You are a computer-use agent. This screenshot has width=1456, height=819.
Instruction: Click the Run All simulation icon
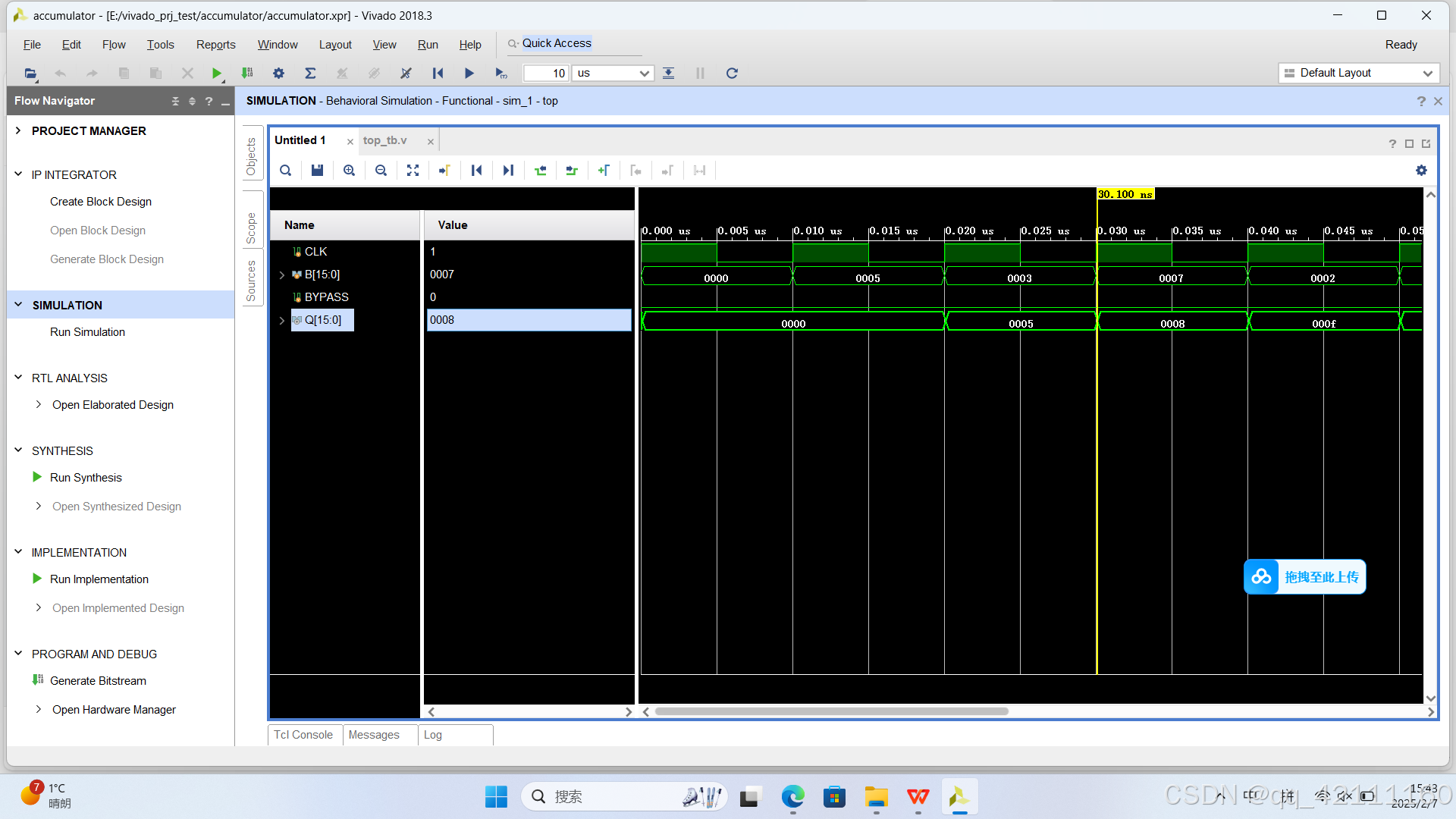[469, 73]
